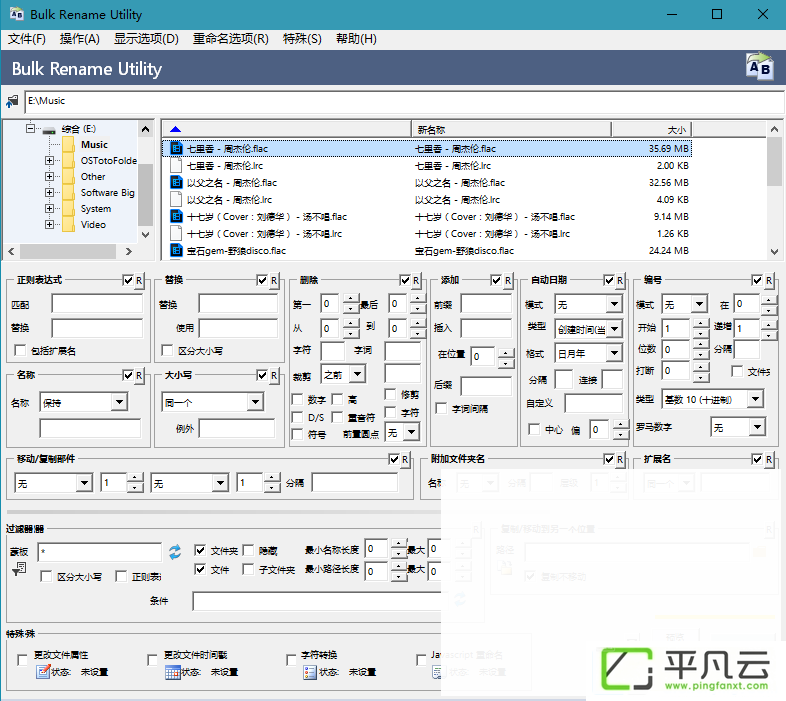Click the R reset button for 替换 section
The width and height of the screenshot is (786, 701).
(x=274, y=280)
